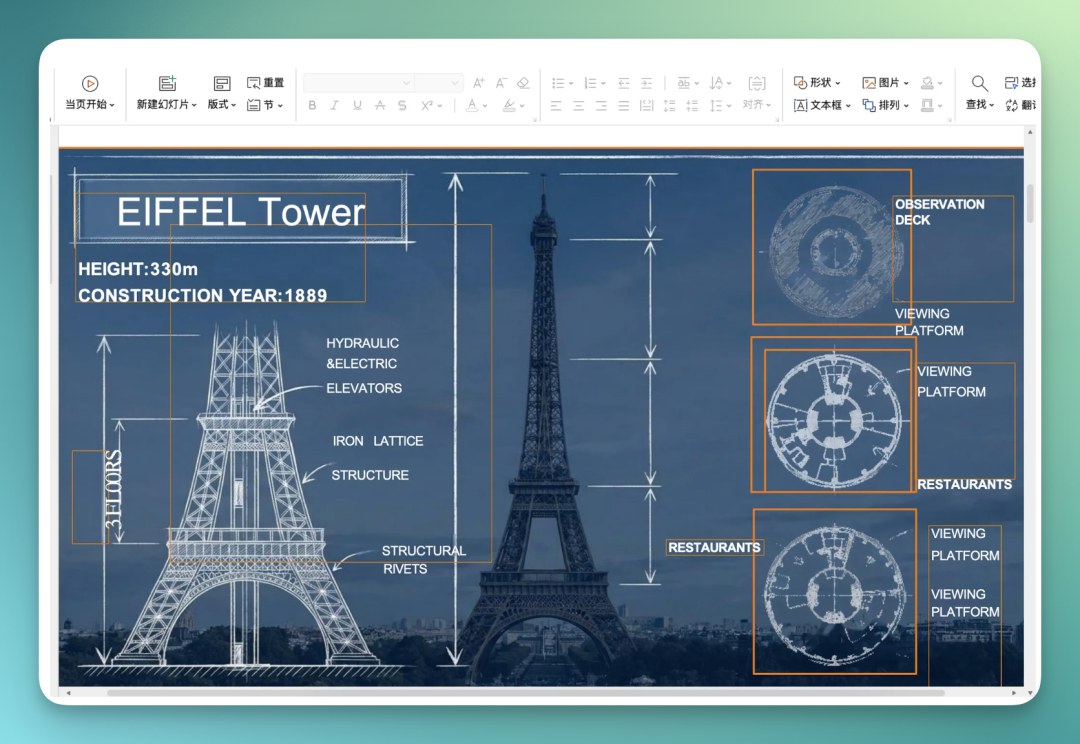1080x744 pixels.
Task: Expand the Shapes (形状) dropdown
Action: coord(818,83)
